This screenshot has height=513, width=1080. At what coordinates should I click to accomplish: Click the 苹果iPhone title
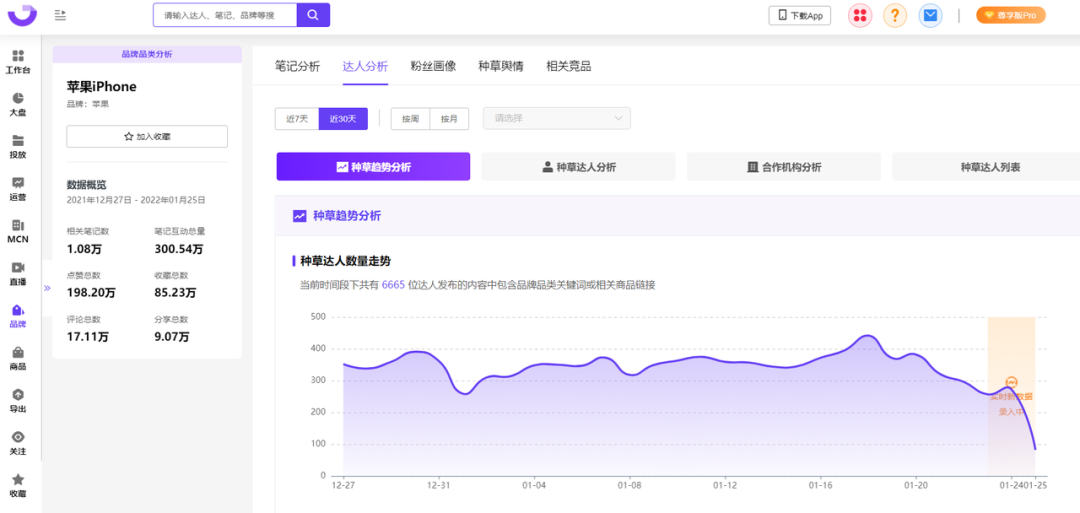[x=102, y=87]
